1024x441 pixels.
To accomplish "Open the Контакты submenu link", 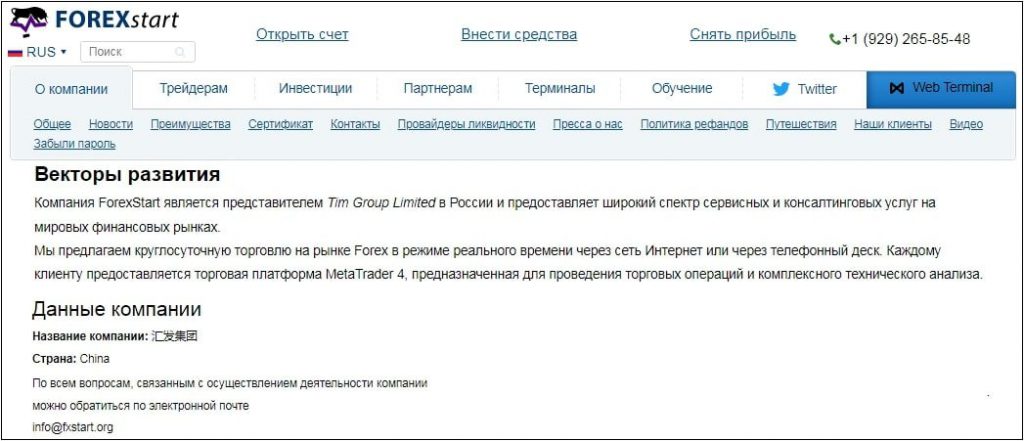I will pyautogui.click(x=355, y=124).
